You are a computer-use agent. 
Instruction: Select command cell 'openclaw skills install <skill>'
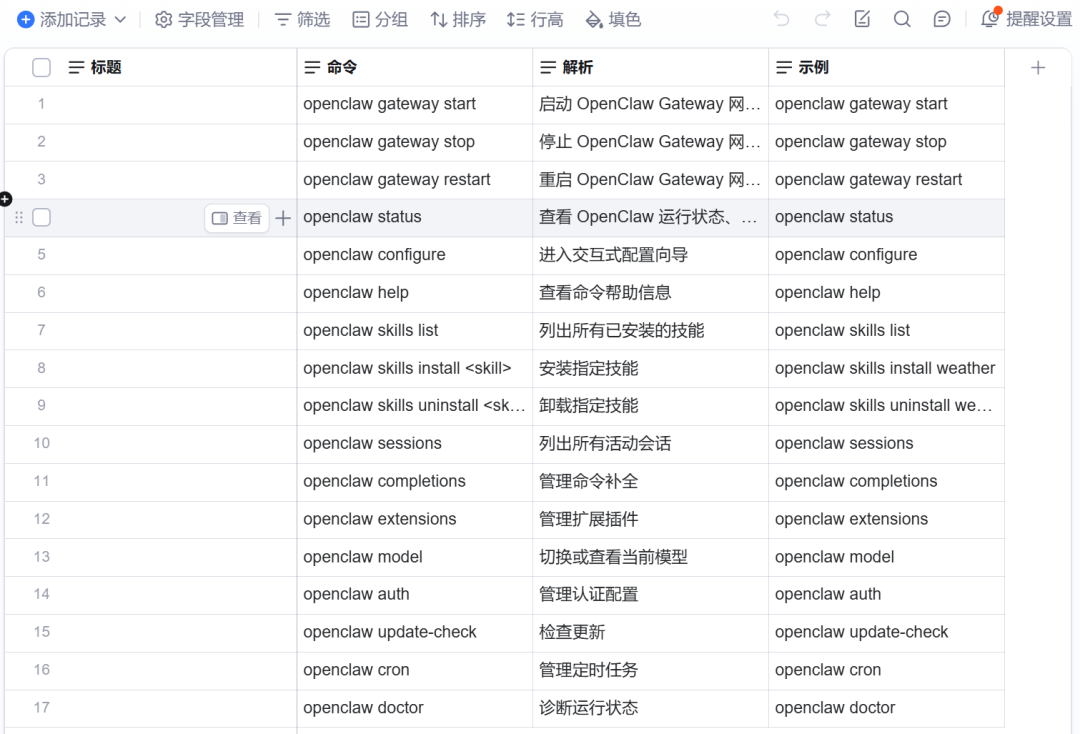tap(415, 369)
